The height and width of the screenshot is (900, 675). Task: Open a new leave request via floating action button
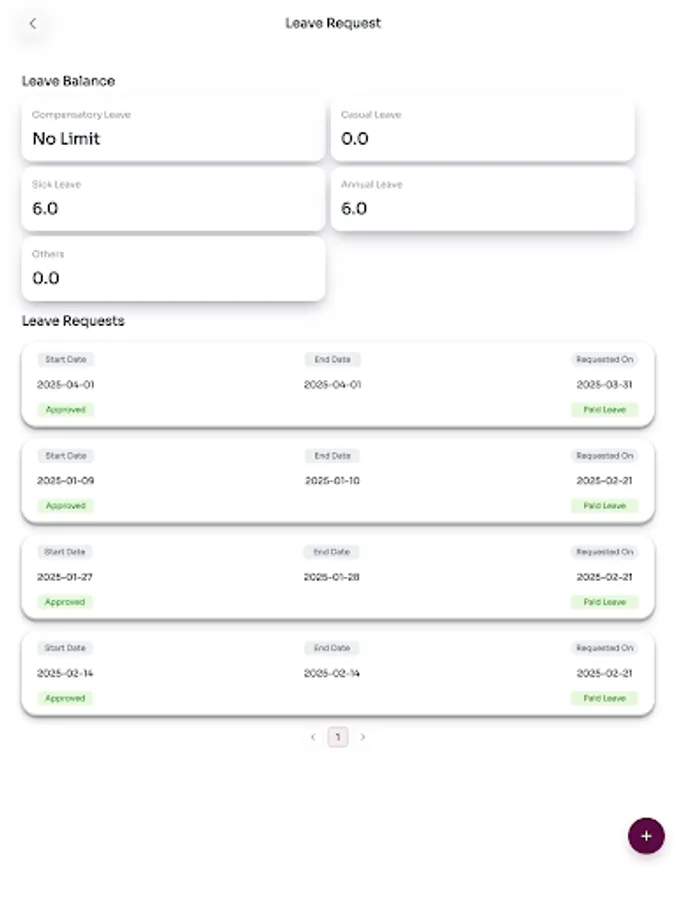click(646, 836)
